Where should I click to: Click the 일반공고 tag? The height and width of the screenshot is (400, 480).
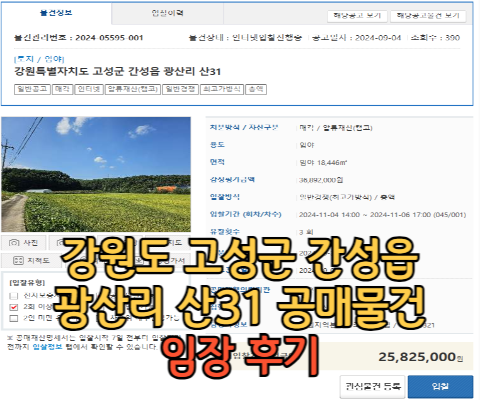(32, 89)
